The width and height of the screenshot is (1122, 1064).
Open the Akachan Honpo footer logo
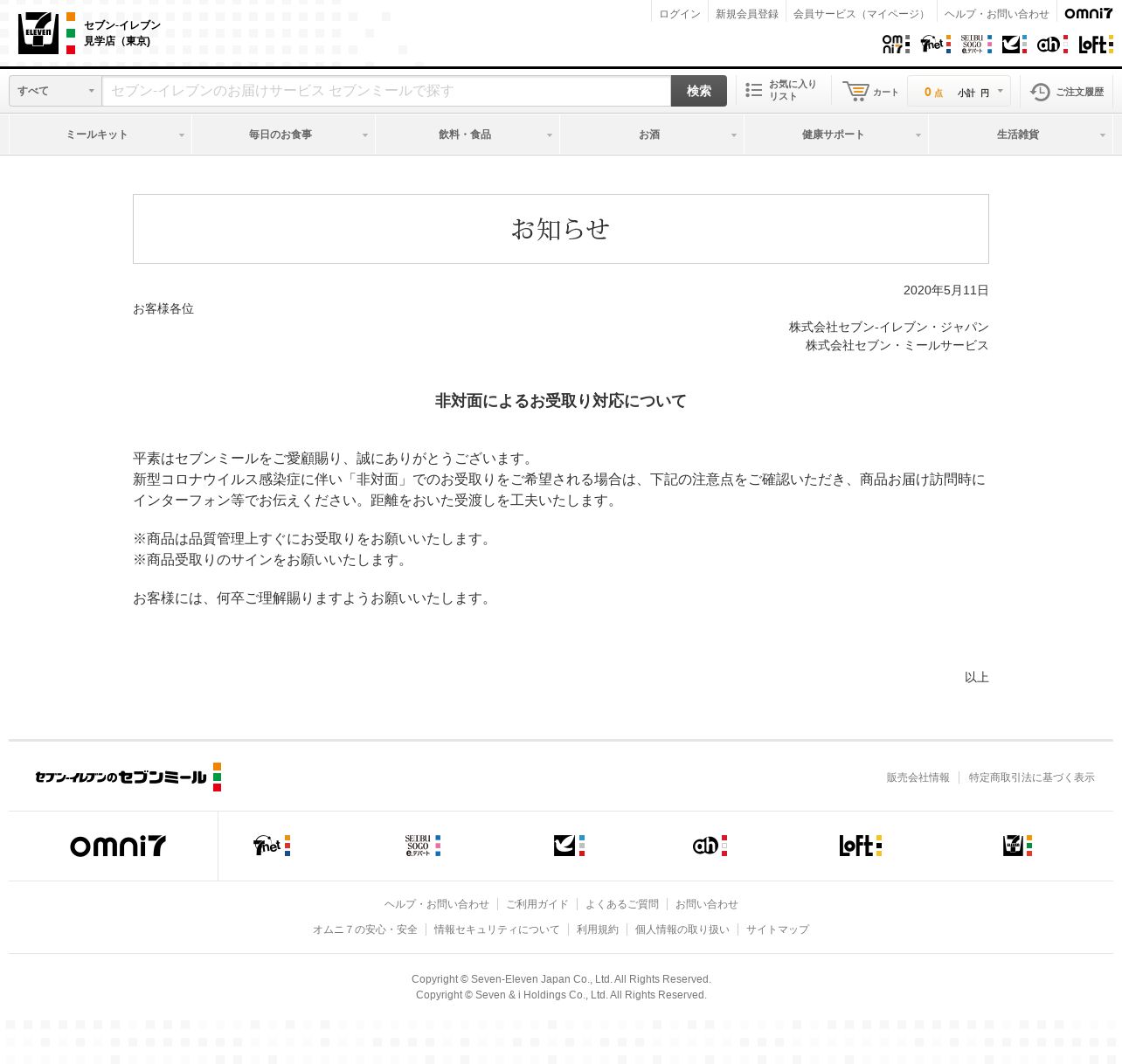point(710,846)
